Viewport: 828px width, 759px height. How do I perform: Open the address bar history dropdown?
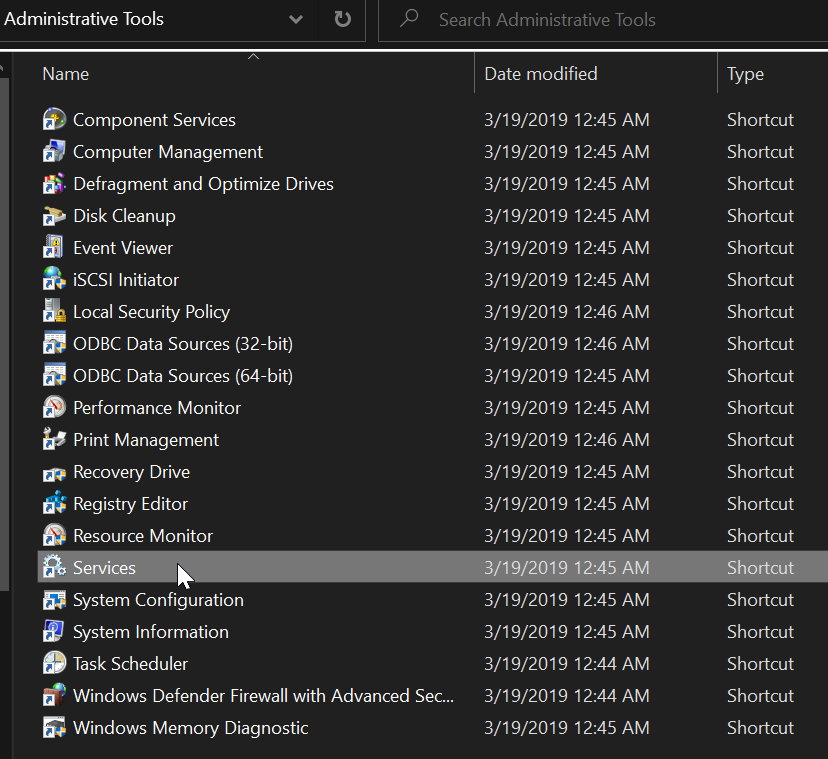[x=296, y=20]
